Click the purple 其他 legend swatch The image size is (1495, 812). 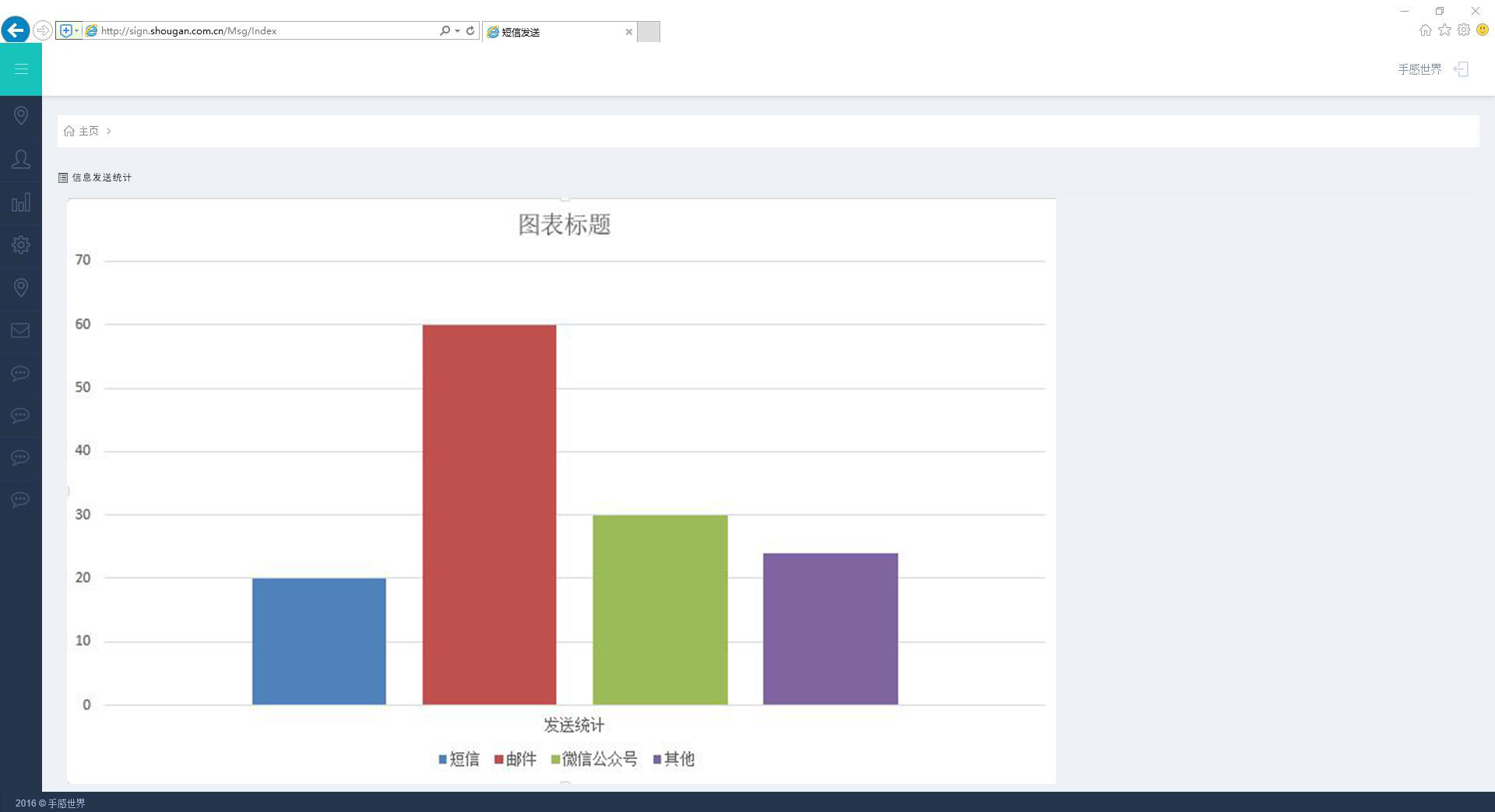click(x=657, y=759)
